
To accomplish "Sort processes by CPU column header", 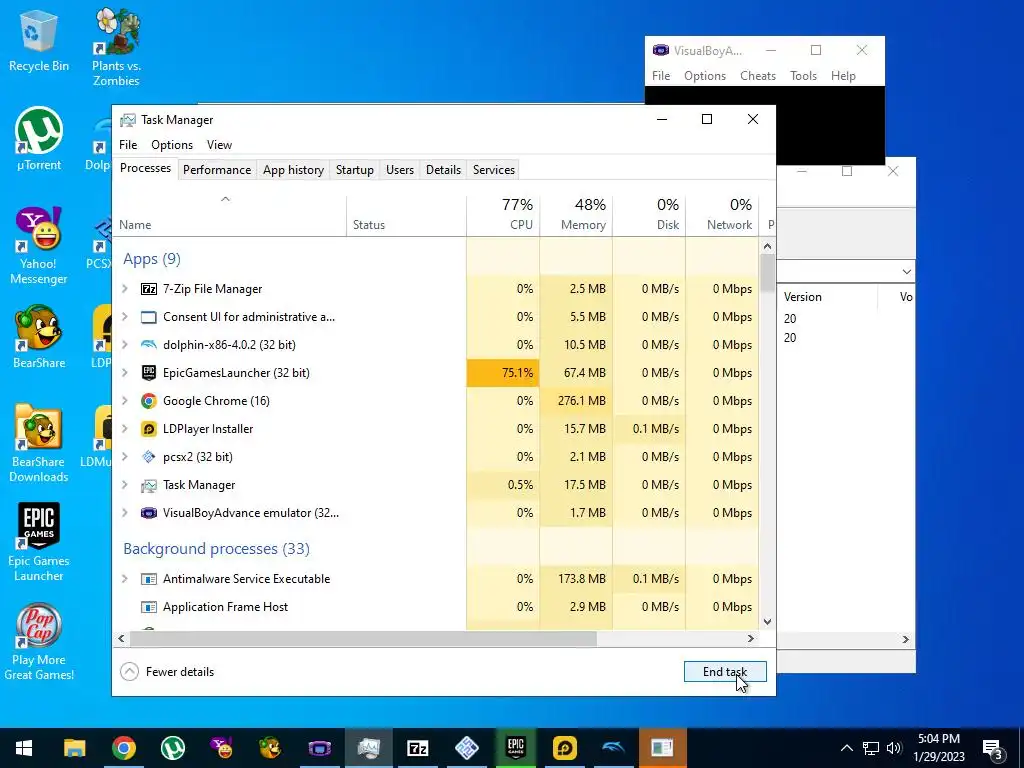I will (504, 215).
